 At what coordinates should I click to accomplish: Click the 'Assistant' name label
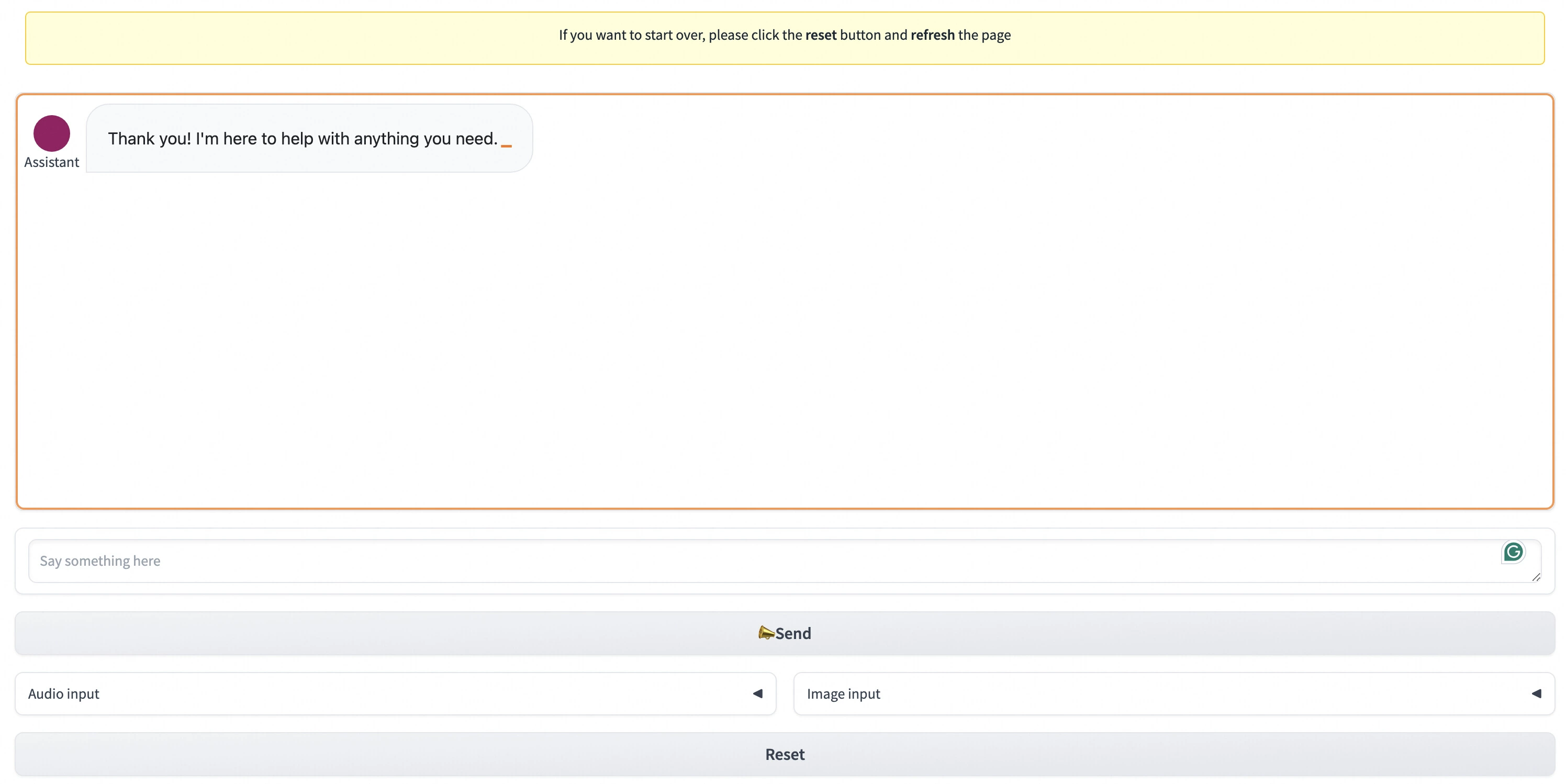pos(52,162)
